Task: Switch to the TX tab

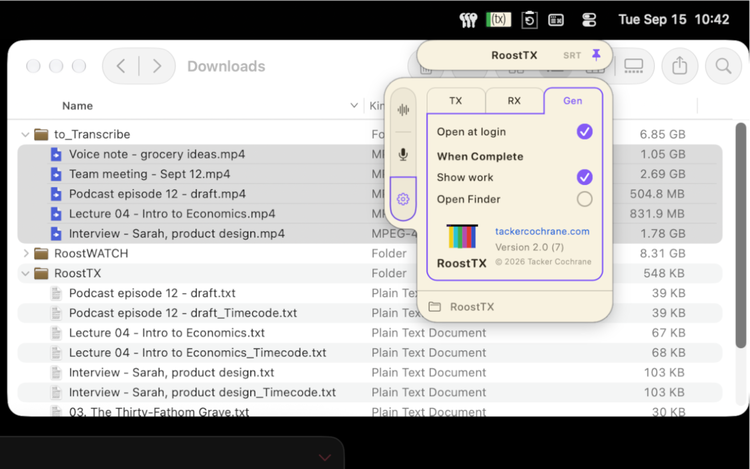Action: coord(455,101)
